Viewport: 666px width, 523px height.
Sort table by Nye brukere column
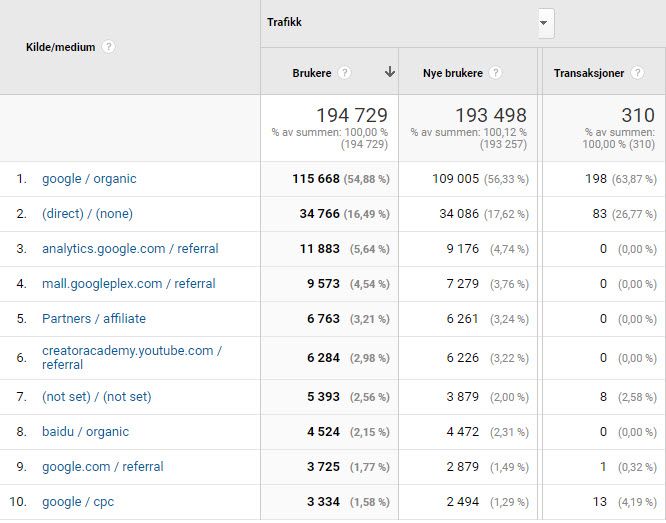[x=453, y=73]
